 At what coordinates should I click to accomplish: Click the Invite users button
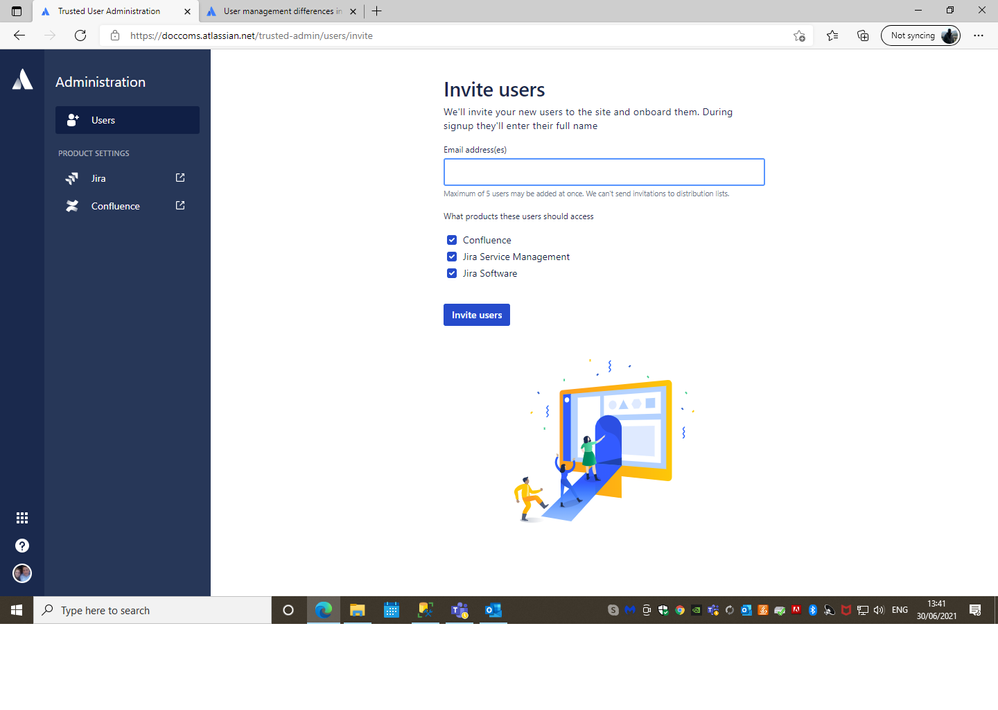point(477,315)
